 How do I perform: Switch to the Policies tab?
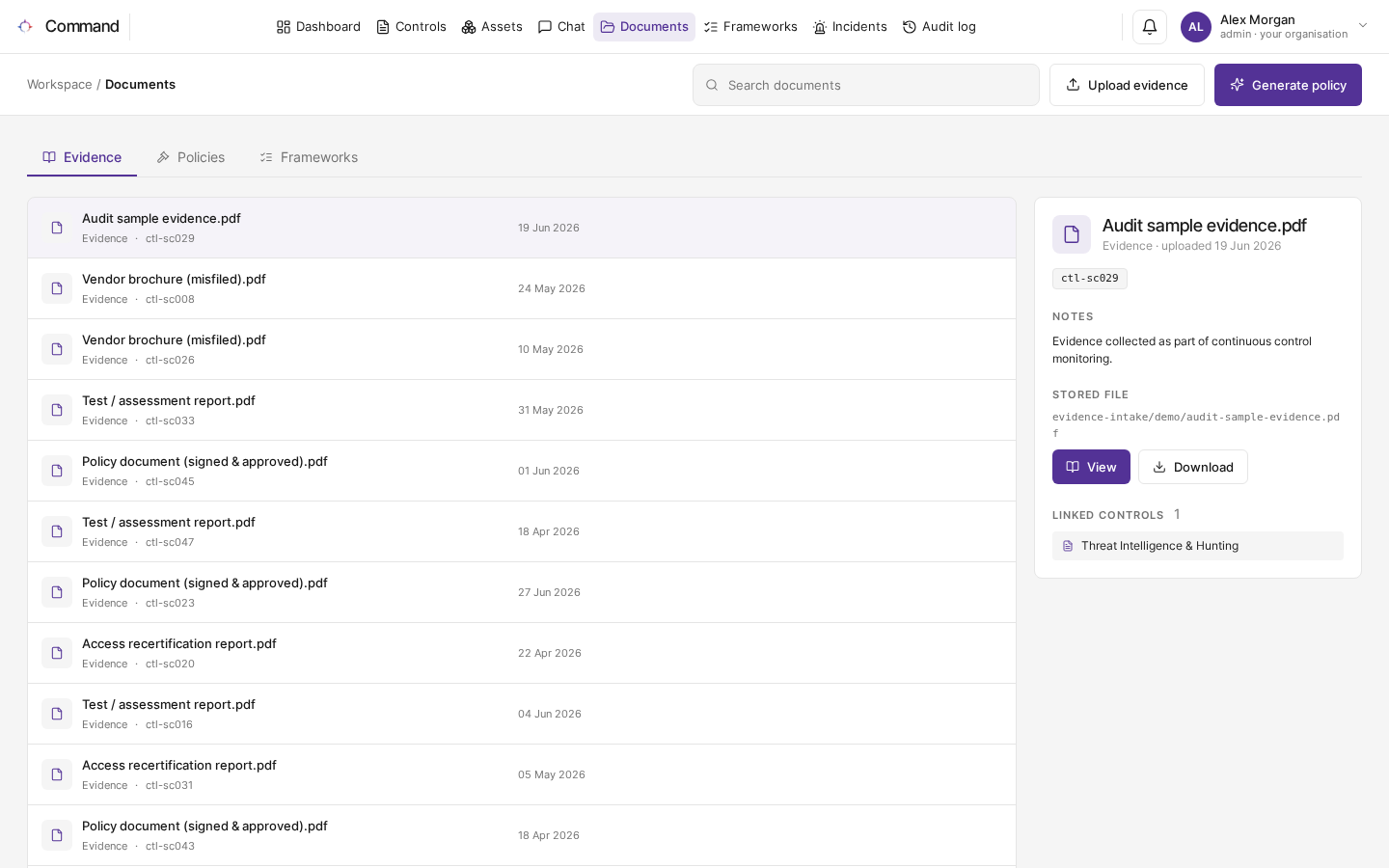191,157
